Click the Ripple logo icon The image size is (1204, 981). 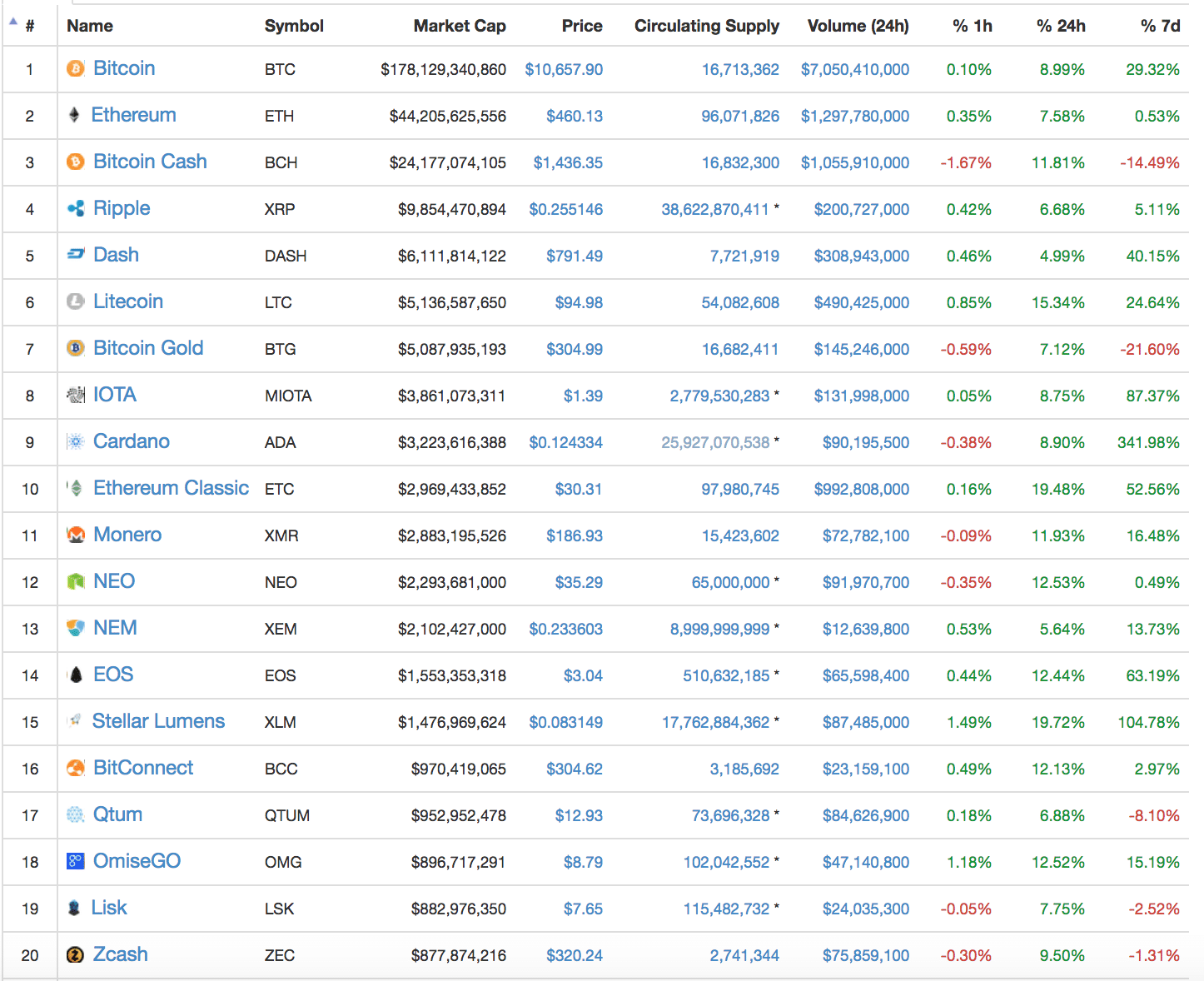(x=76, y=209)
